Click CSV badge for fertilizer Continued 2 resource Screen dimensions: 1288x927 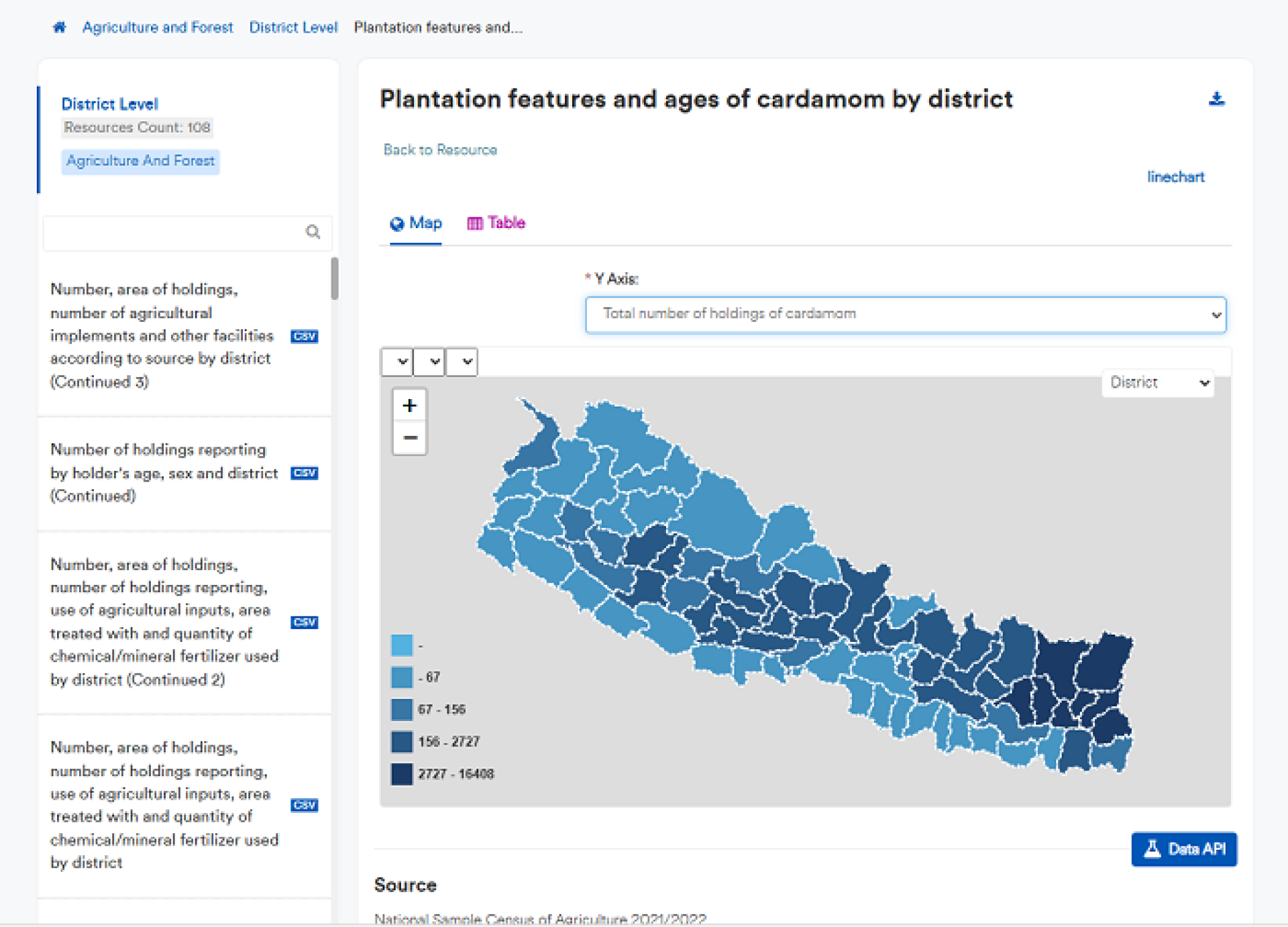(x=305, y=622)
